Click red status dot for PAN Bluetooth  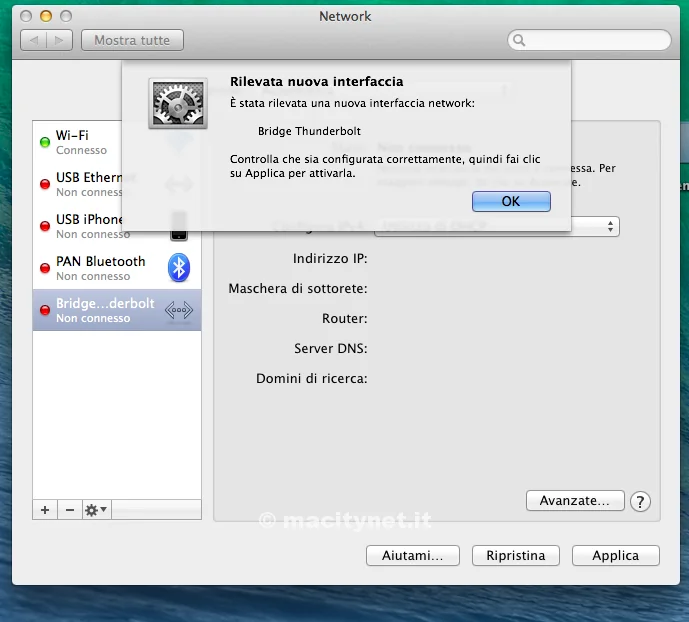pyautogui.click(x=45, y=268)
